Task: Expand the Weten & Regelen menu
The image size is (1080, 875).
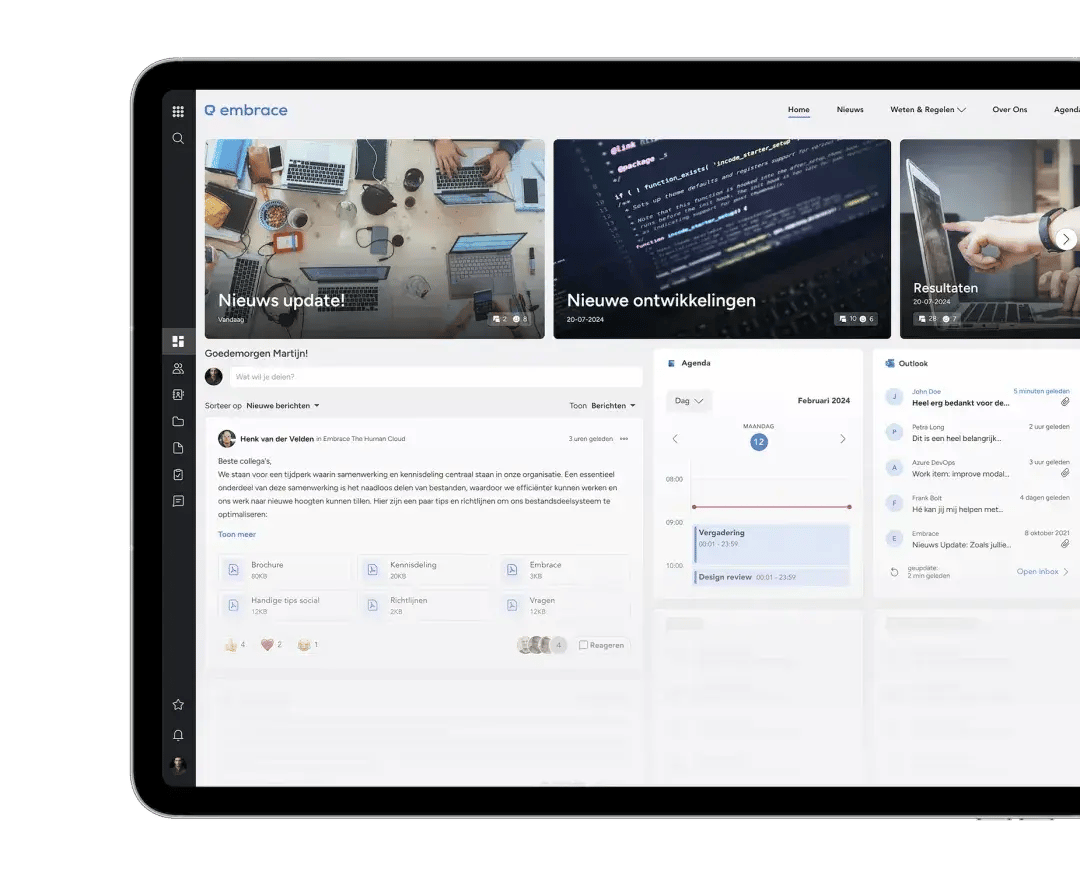Action: click(x=927, y=110)
